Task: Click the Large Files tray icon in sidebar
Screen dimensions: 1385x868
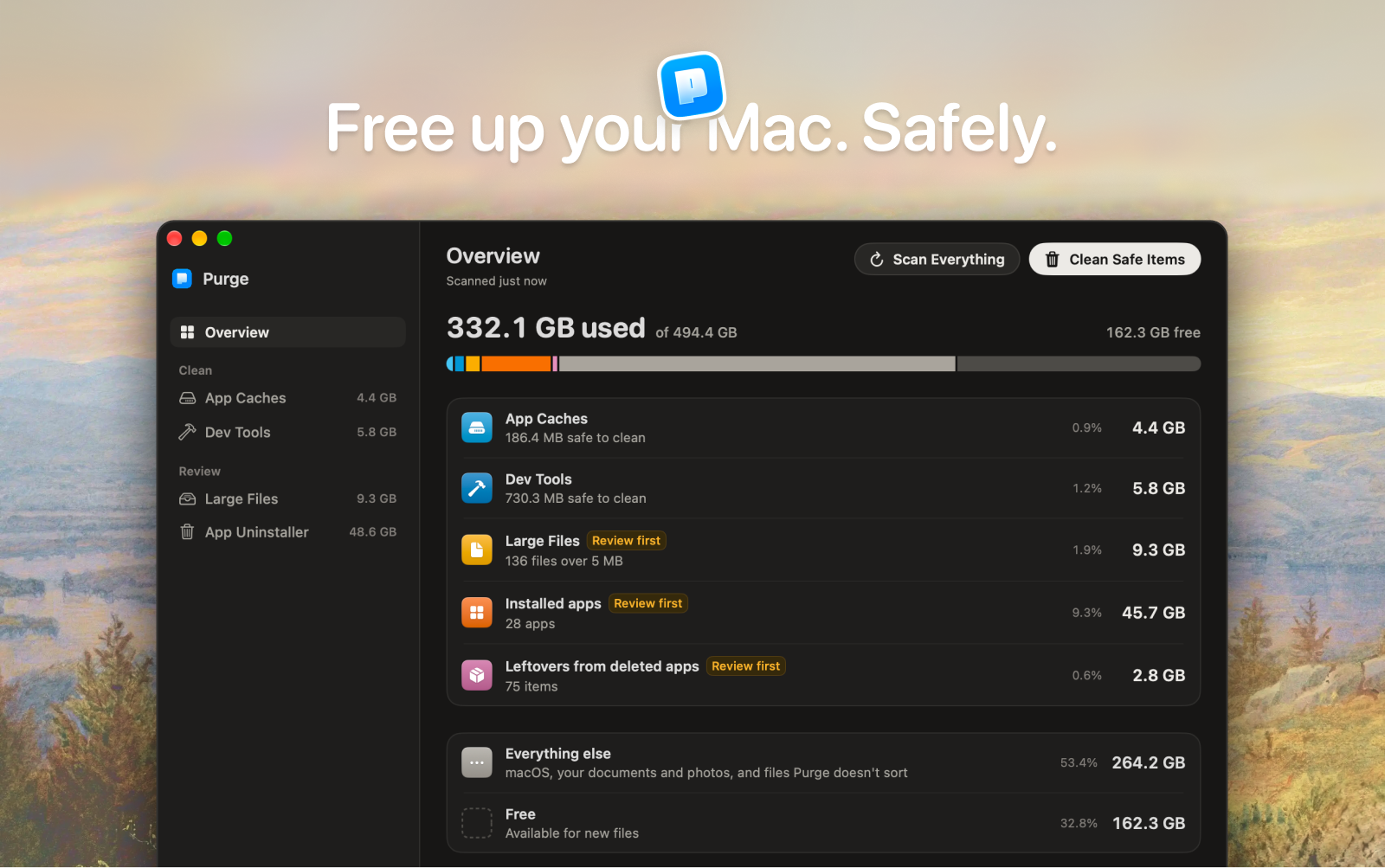Action: click(x=187, y=499)
